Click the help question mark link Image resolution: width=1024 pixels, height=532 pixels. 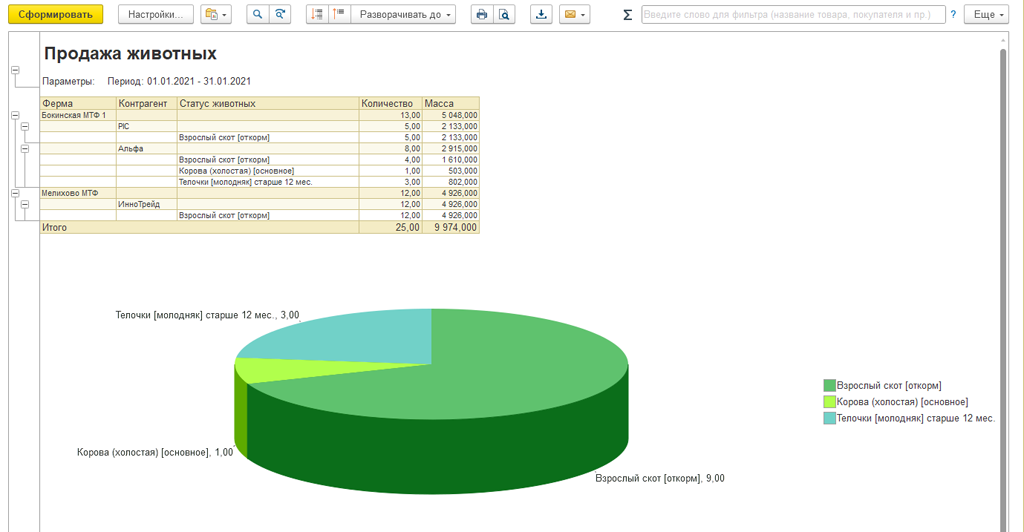pyautogui.click(x=953, y=15)
